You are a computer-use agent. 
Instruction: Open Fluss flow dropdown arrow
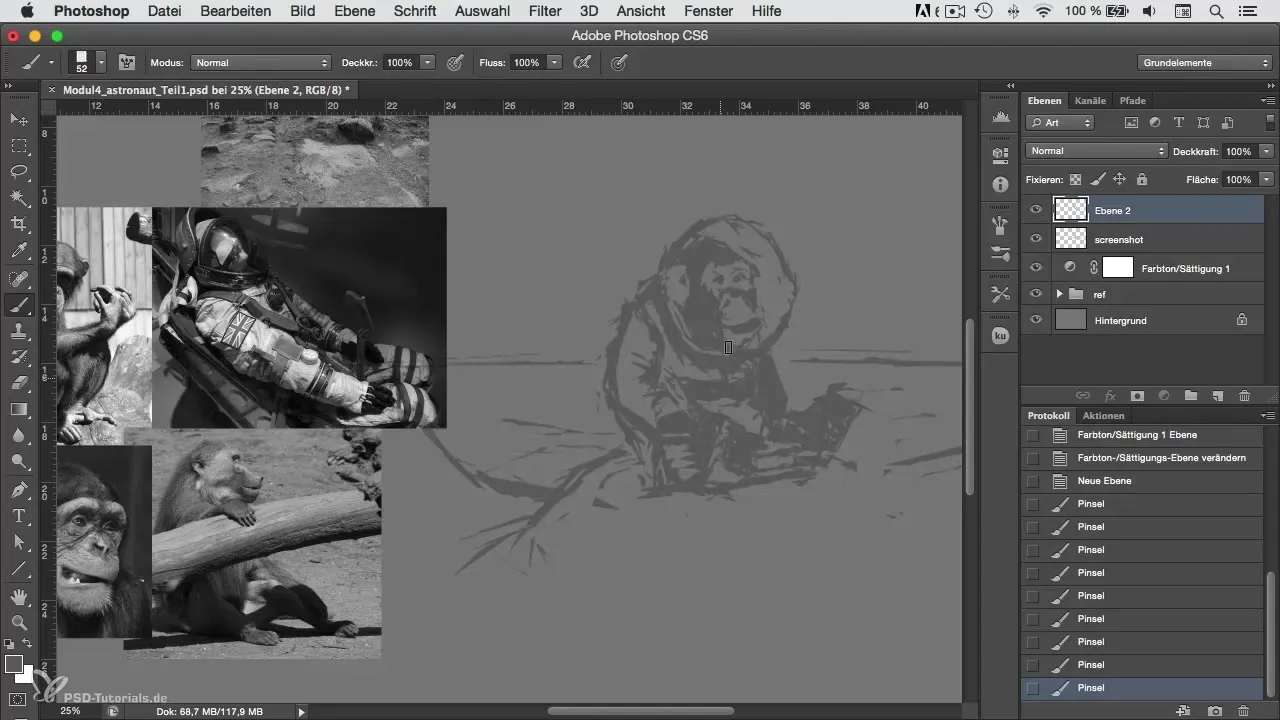tap(554, 62)
